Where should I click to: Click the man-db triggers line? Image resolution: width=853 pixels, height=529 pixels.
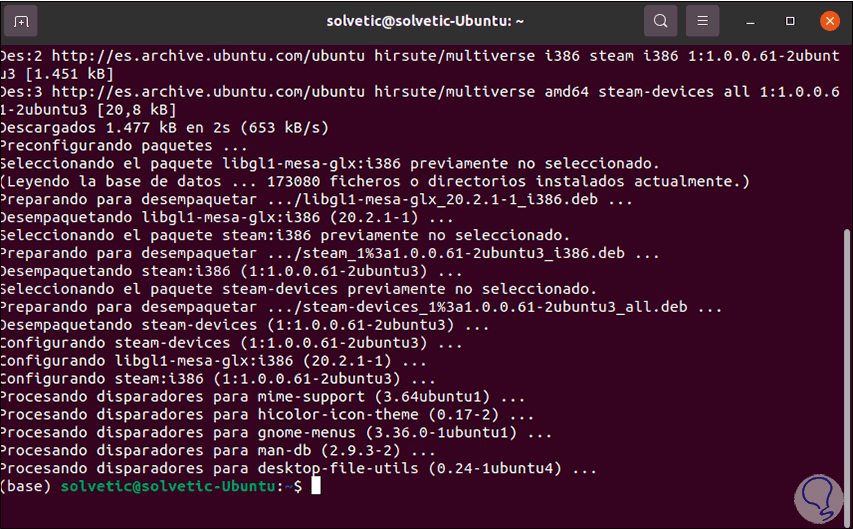click(218, 451)
